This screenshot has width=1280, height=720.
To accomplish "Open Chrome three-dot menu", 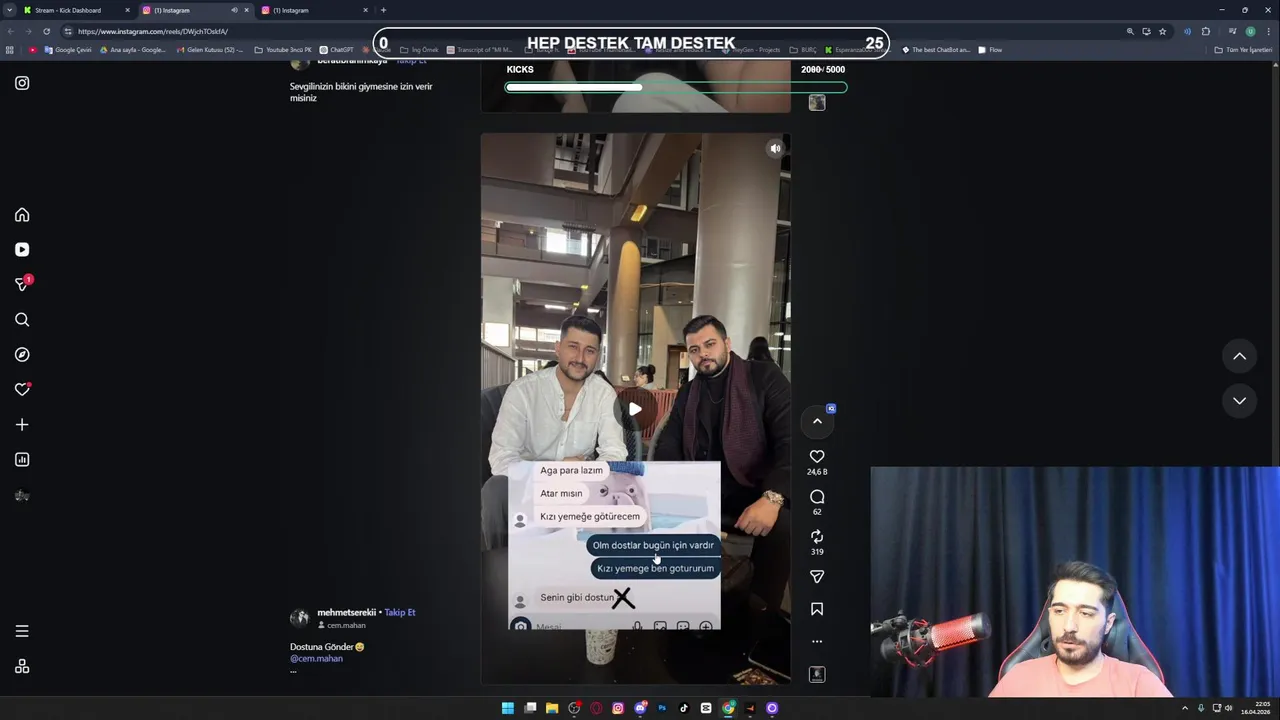I will (x=1268, y=31).
